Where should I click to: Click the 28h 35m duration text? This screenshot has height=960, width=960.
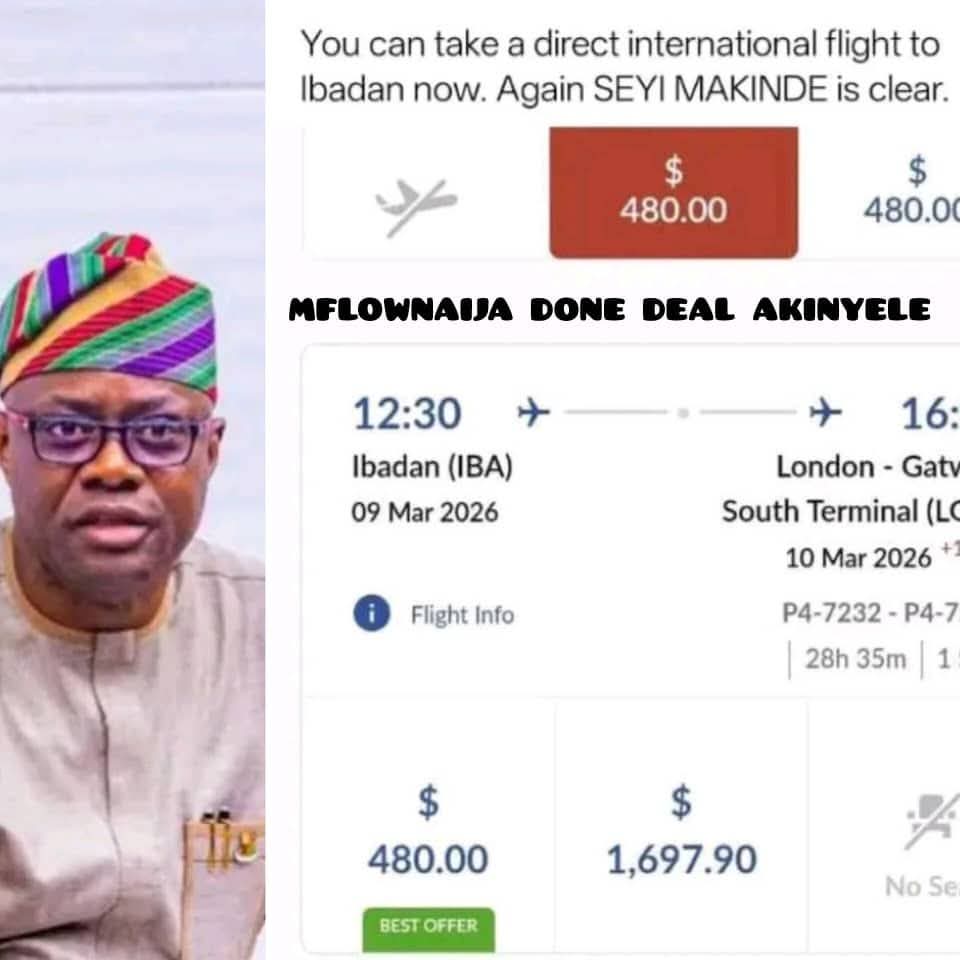pos(855,659)
